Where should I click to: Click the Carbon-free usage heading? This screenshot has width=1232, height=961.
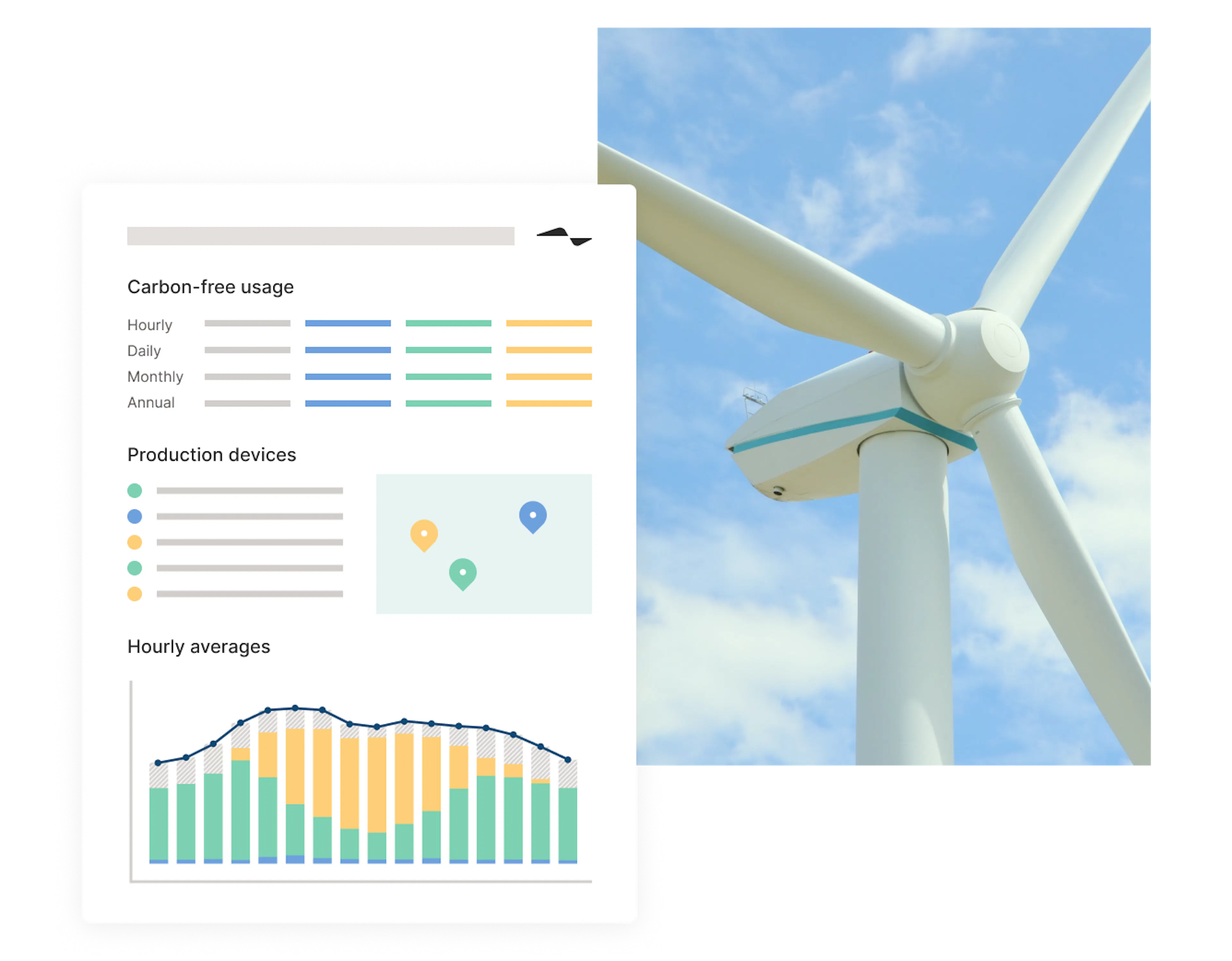pyautogui.click(x=210, y=287)
